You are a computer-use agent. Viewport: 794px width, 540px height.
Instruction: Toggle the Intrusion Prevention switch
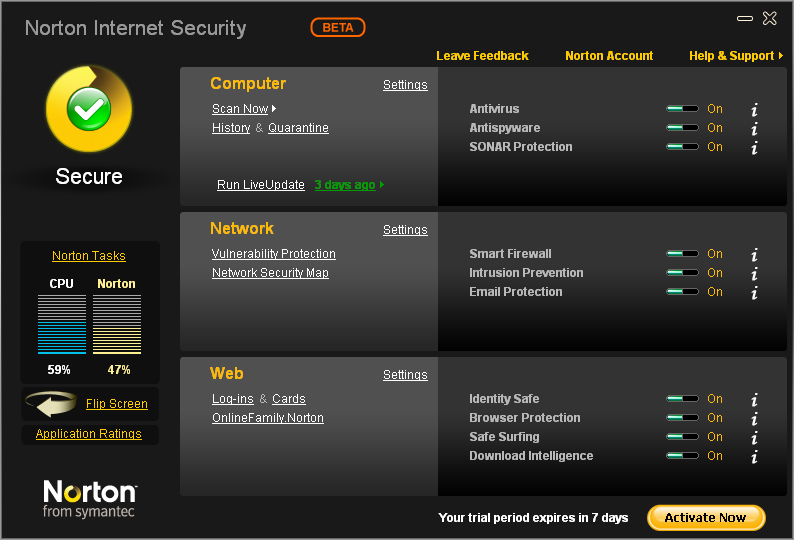tap(682, 273)
